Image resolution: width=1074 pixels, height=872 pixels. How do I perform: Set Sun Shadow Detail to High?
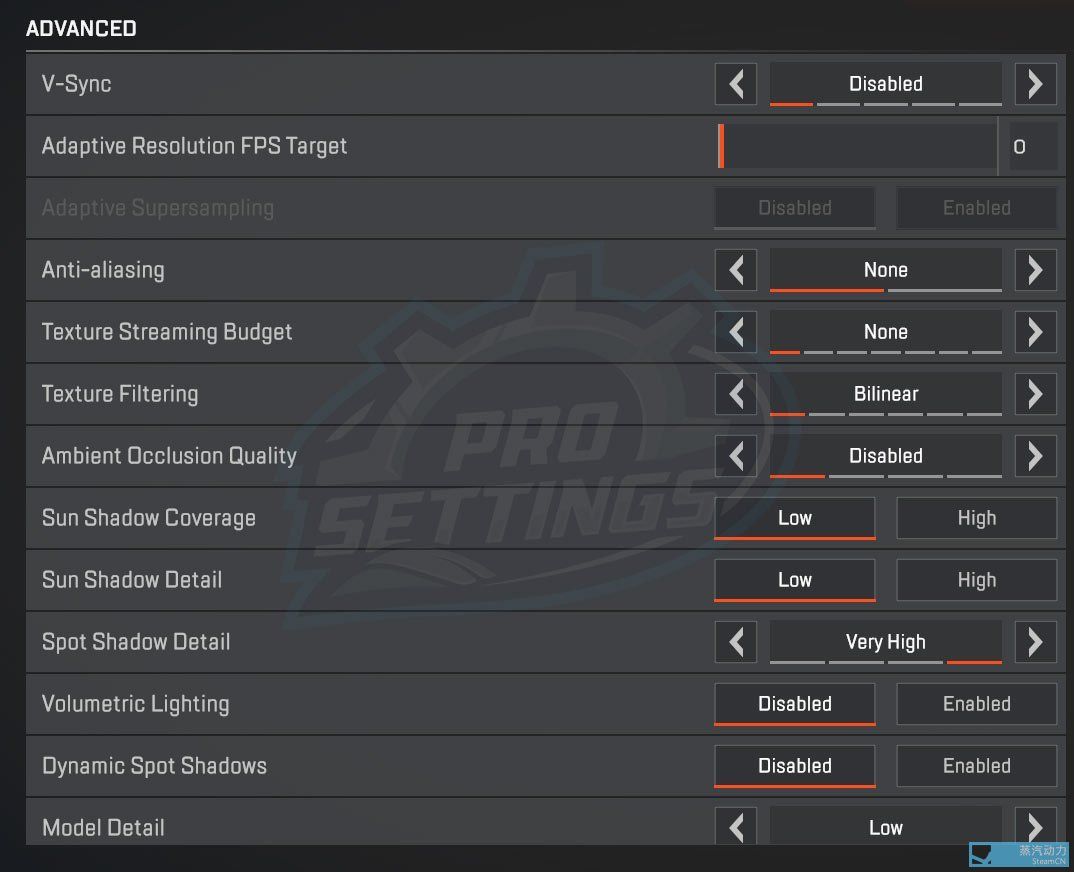click(x=976, y=580)
